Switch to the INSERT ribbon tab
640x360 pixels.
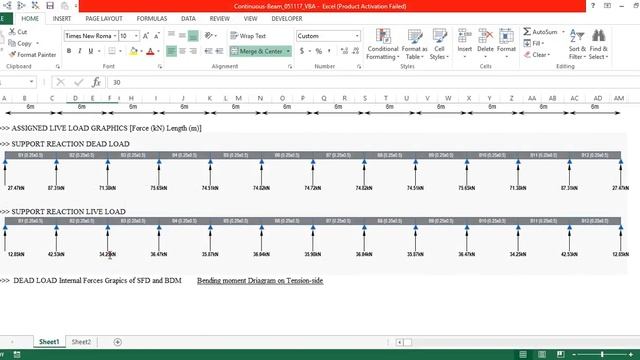[62, 19]
